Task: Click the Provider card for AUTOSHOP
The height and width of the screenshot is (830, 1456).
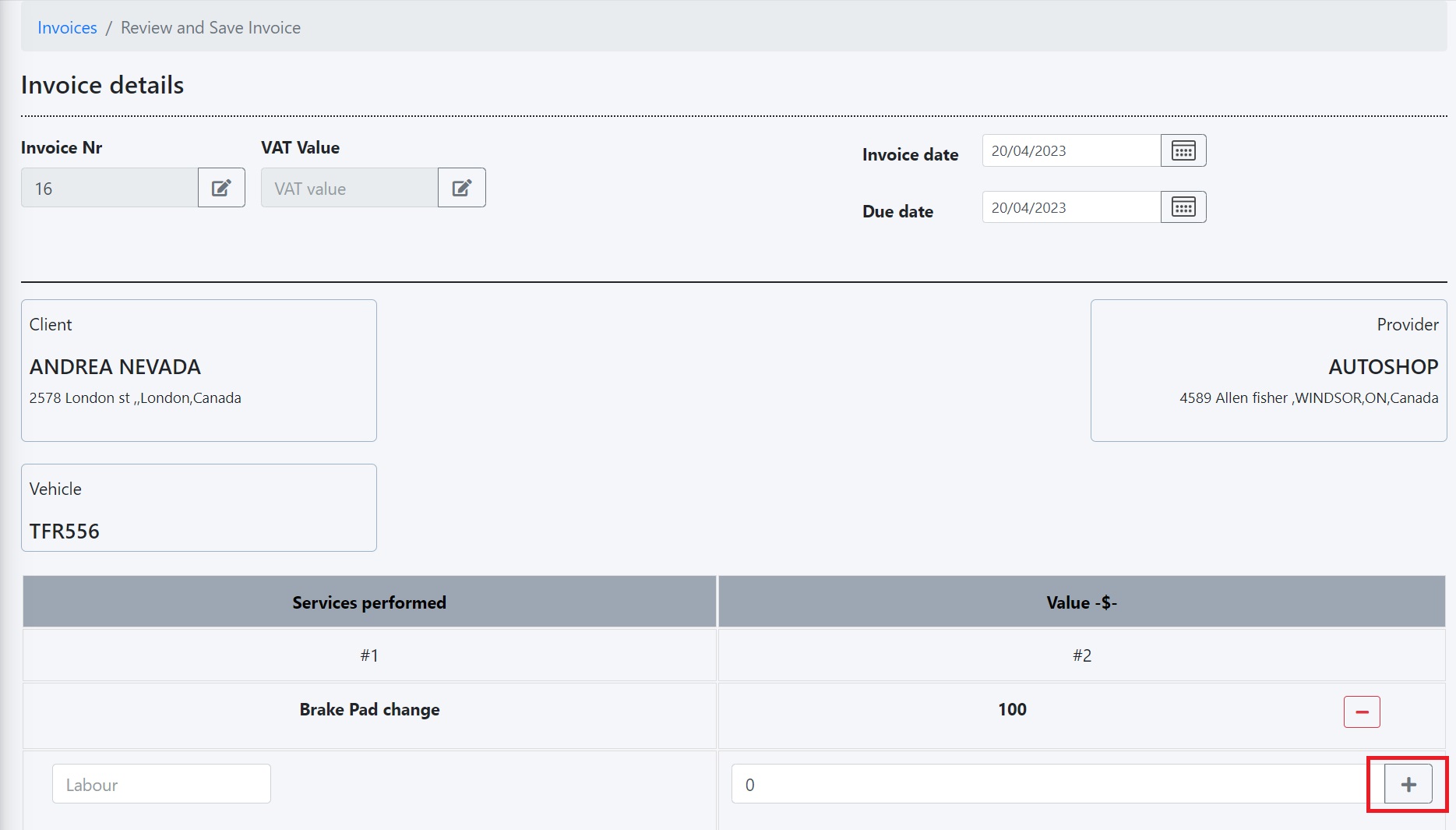Action: (x=1268, y=369)
